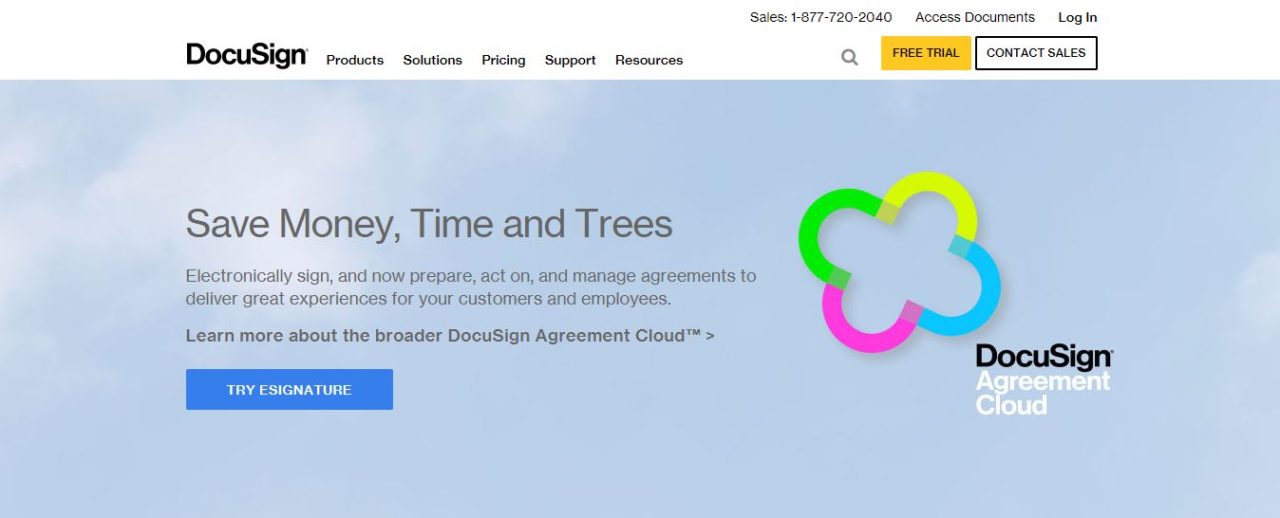Expand the Resources navigation menu
The width and height of the screenshot is (1280, 518).
648,60
